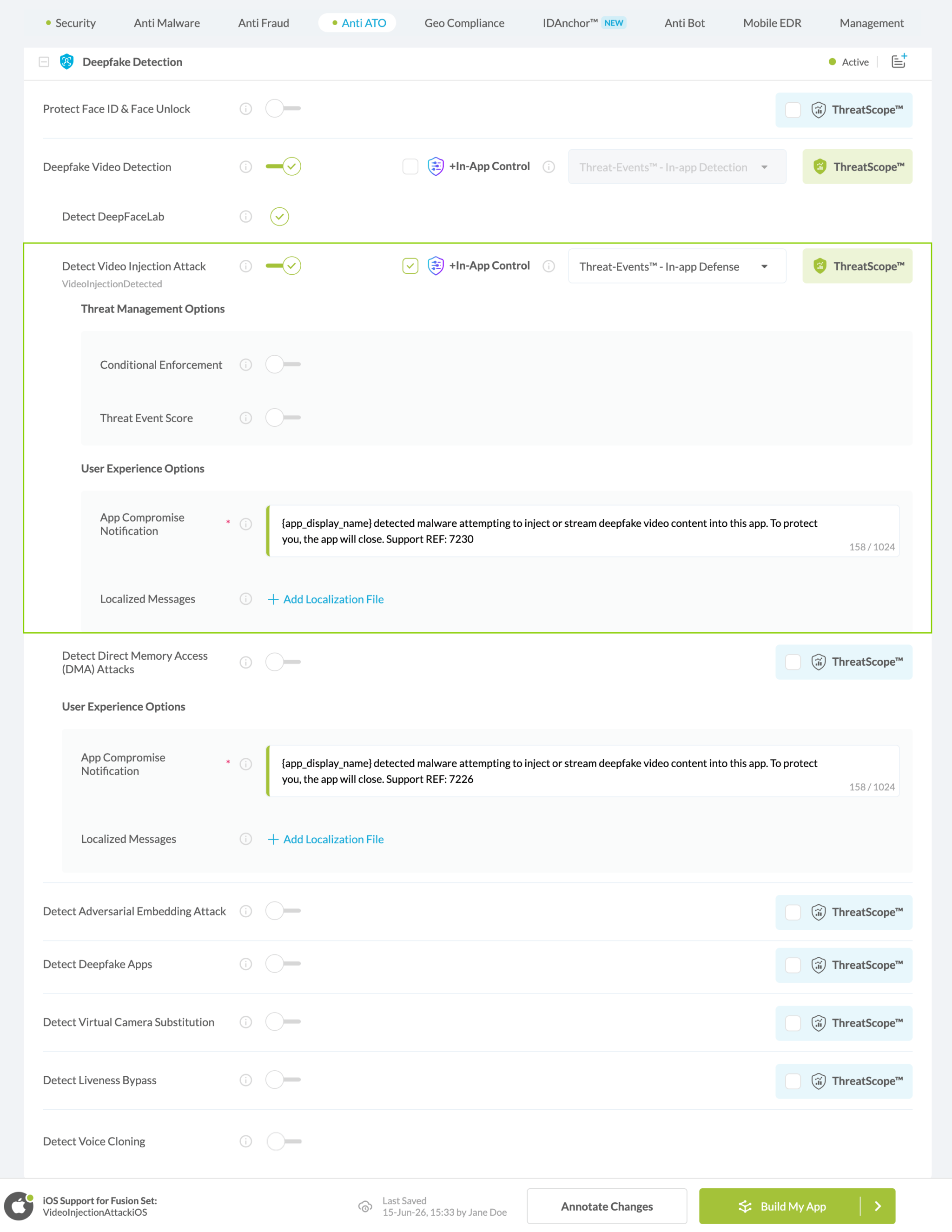Open the IDAnchor tab
Screen dimensions: 952x1232
click(x=584, y=23)
